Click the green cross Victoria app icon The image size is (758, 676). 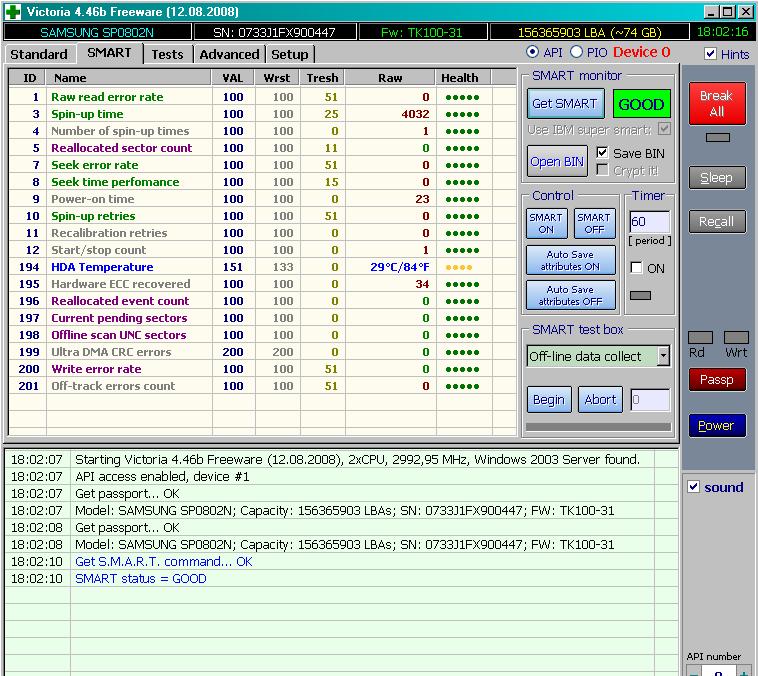click(x=13, y=12)
